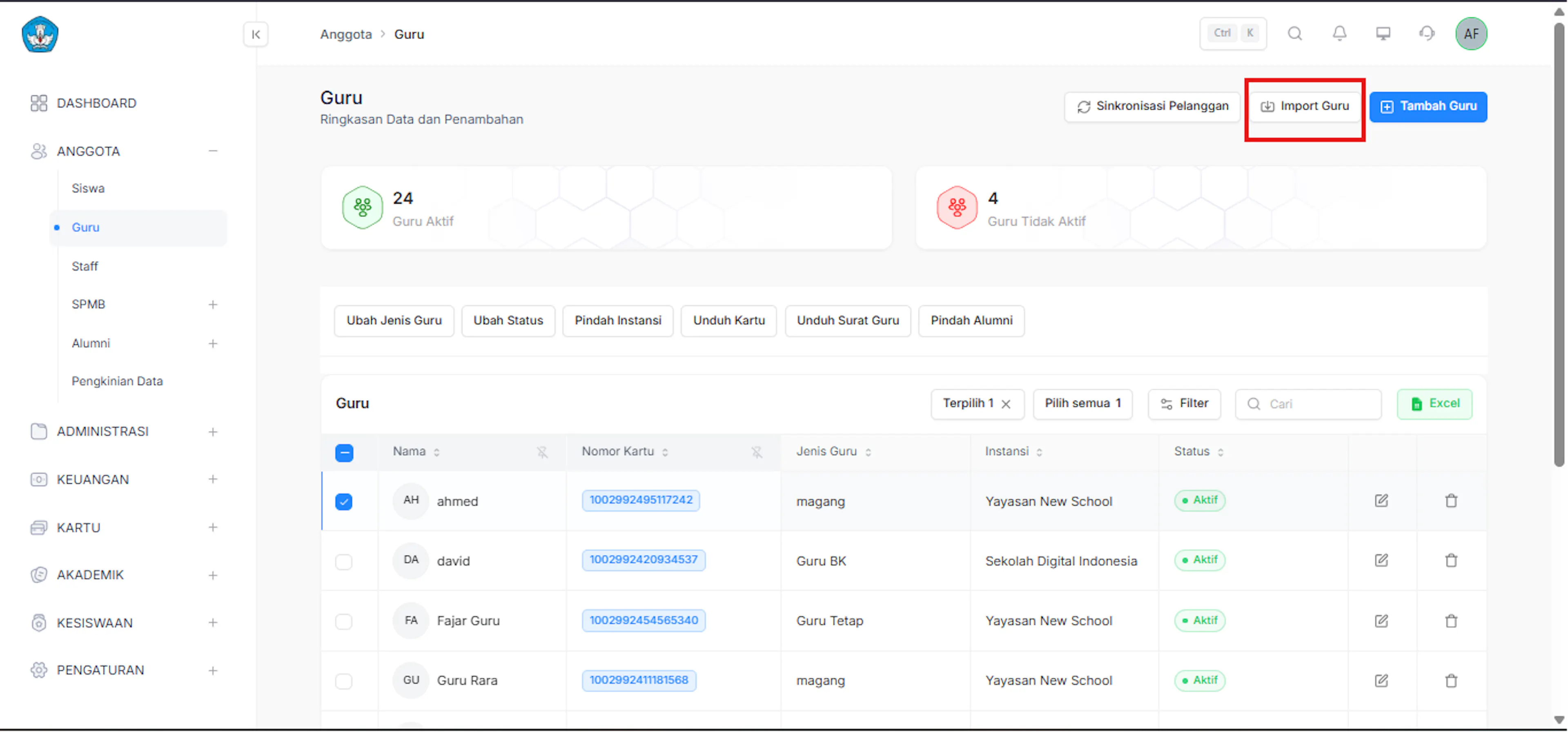1568x732 pixels.
Task: Expand the KESISWAAN menu
Action: [212, 623]
